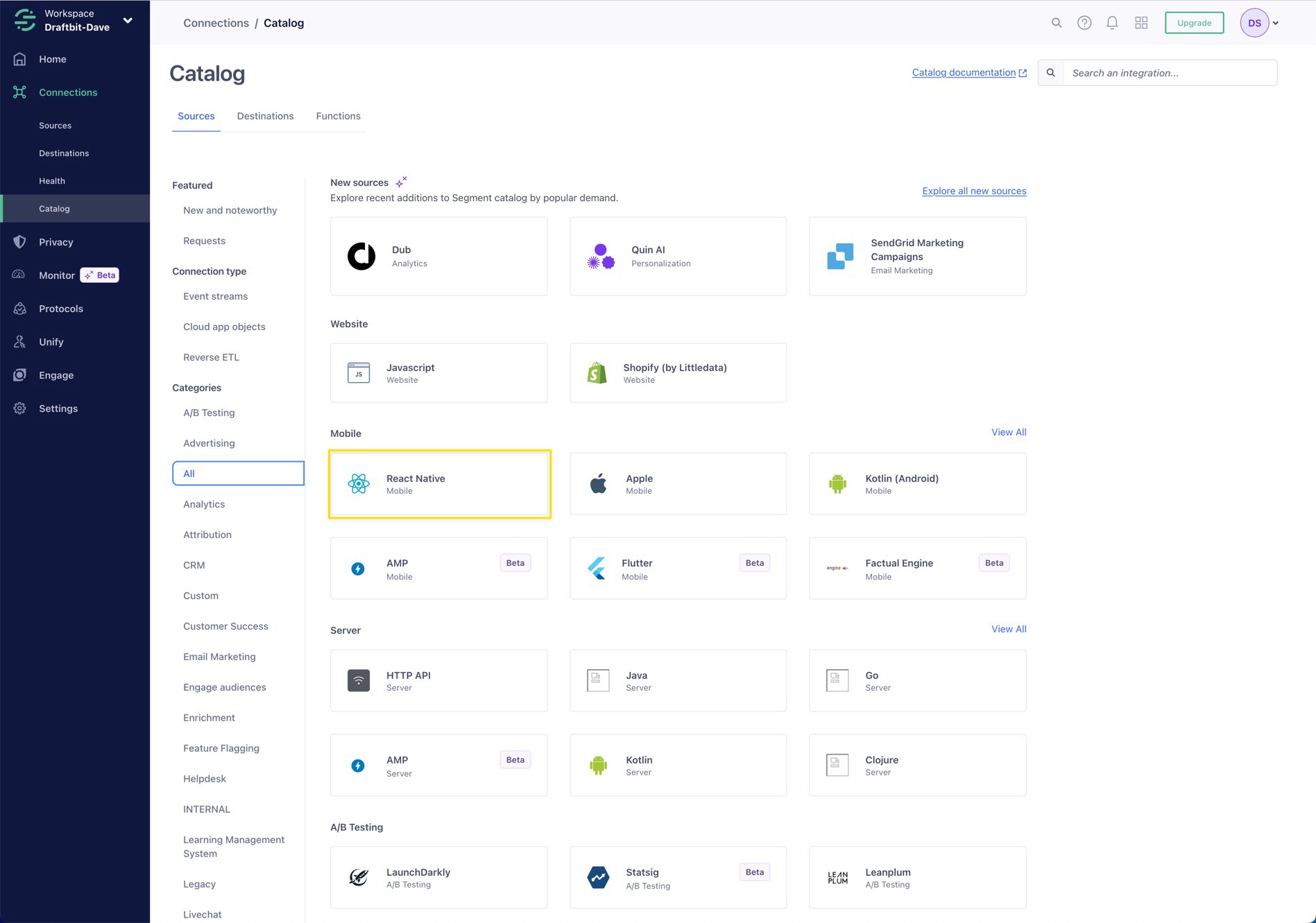Open the notifications bell
This screenshot has width=1316, height=923.
point(1112,23)
